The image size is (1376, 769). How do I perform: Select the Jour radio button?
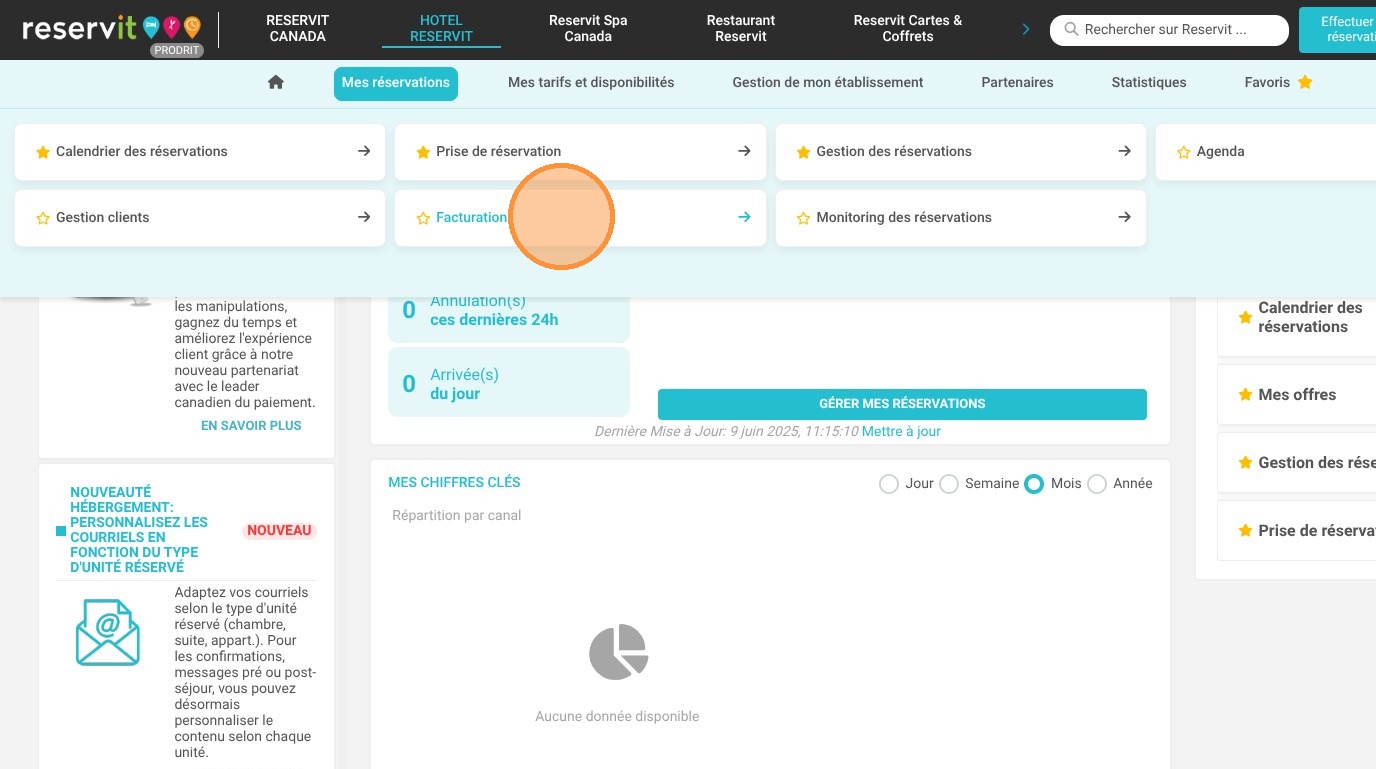point(888,484)
